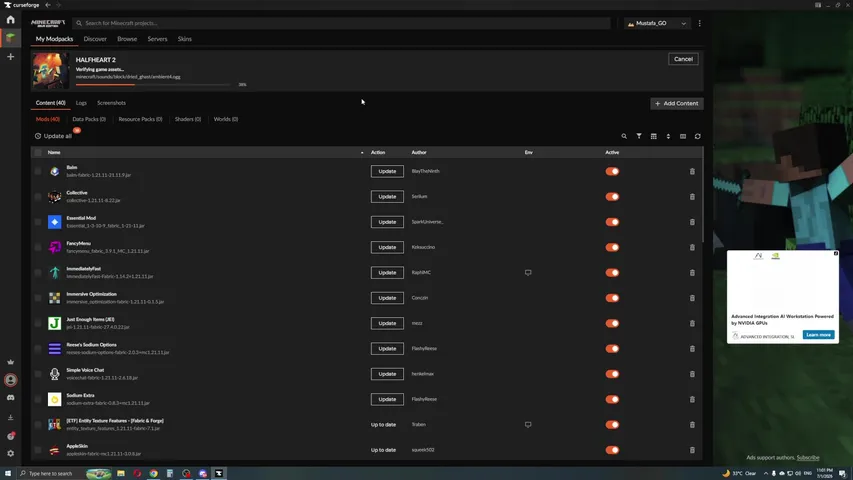Click the Add Content button

pyautogui.click(x=677, y=103)
